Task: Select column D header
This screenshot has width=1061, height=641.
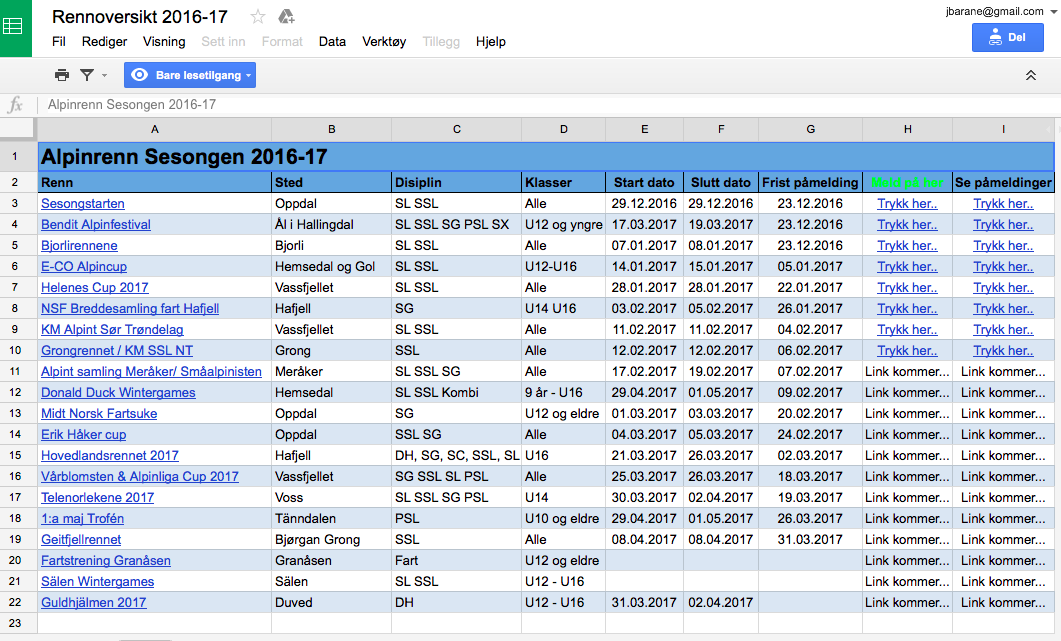Action: click(563, 129)
